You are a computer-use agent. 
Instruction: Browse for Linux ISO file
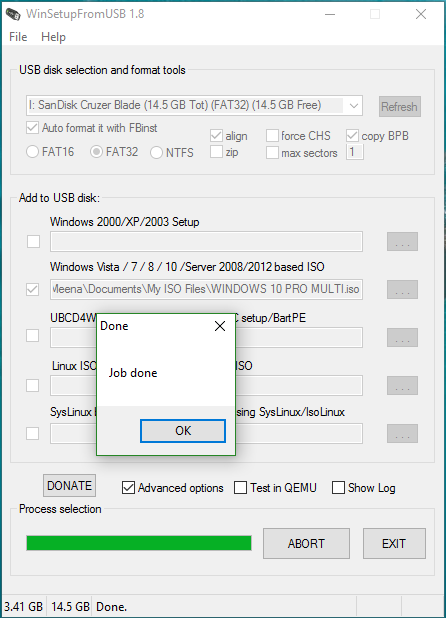coord(402,385)
